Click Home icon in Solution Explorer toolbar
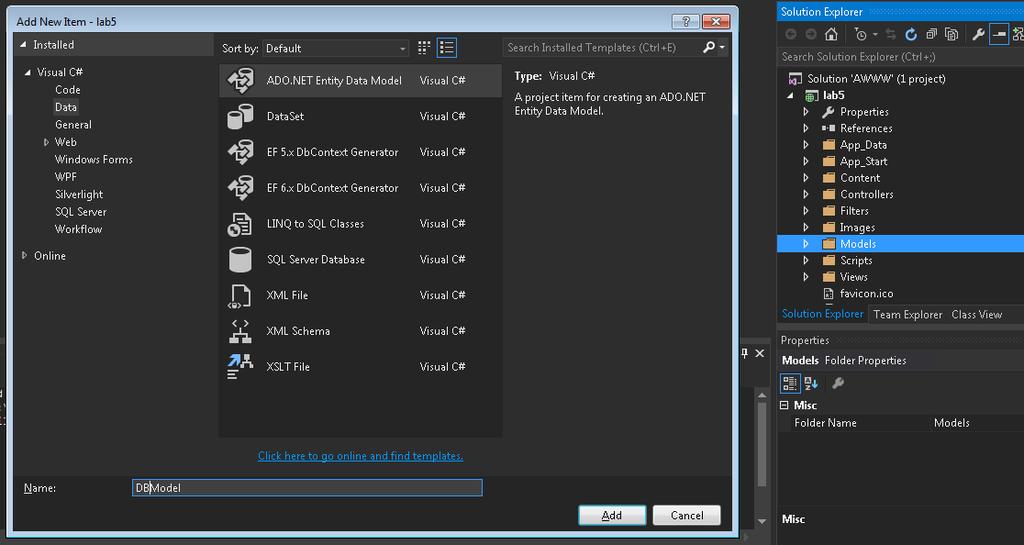 (x=831, y=35)
